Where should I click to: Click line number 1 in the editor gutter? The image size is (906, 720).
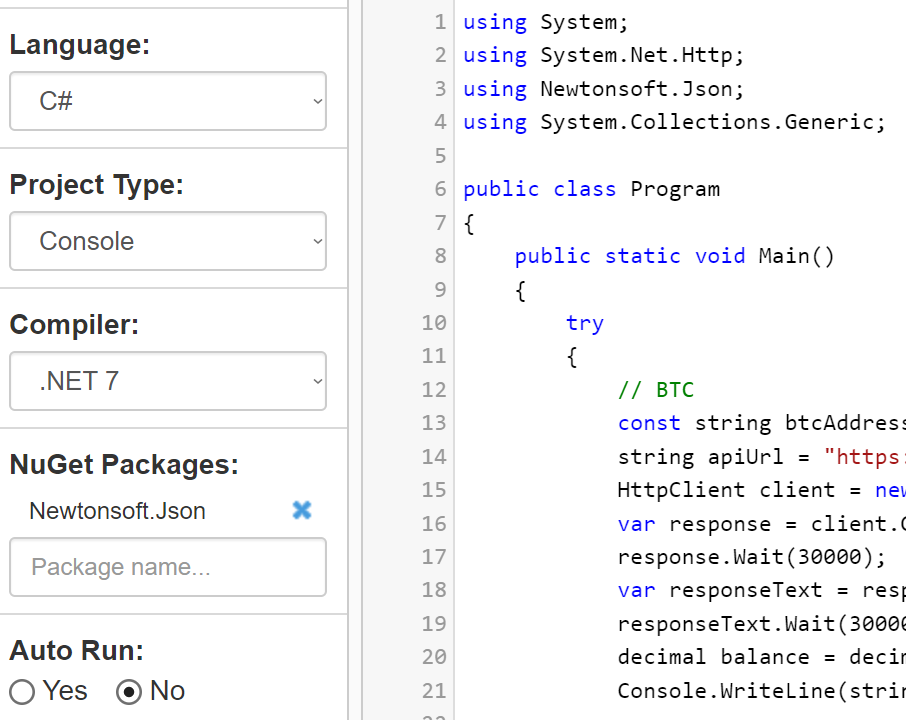(441, 21)
